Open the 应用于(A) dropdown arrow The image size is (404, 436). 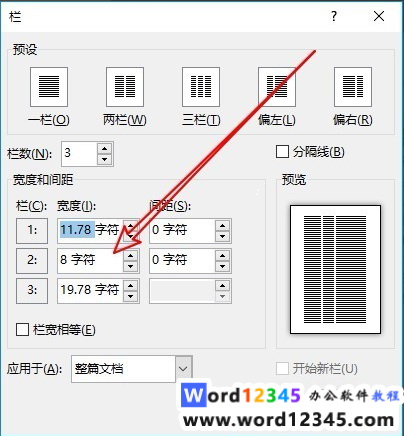tap(183, 369)
